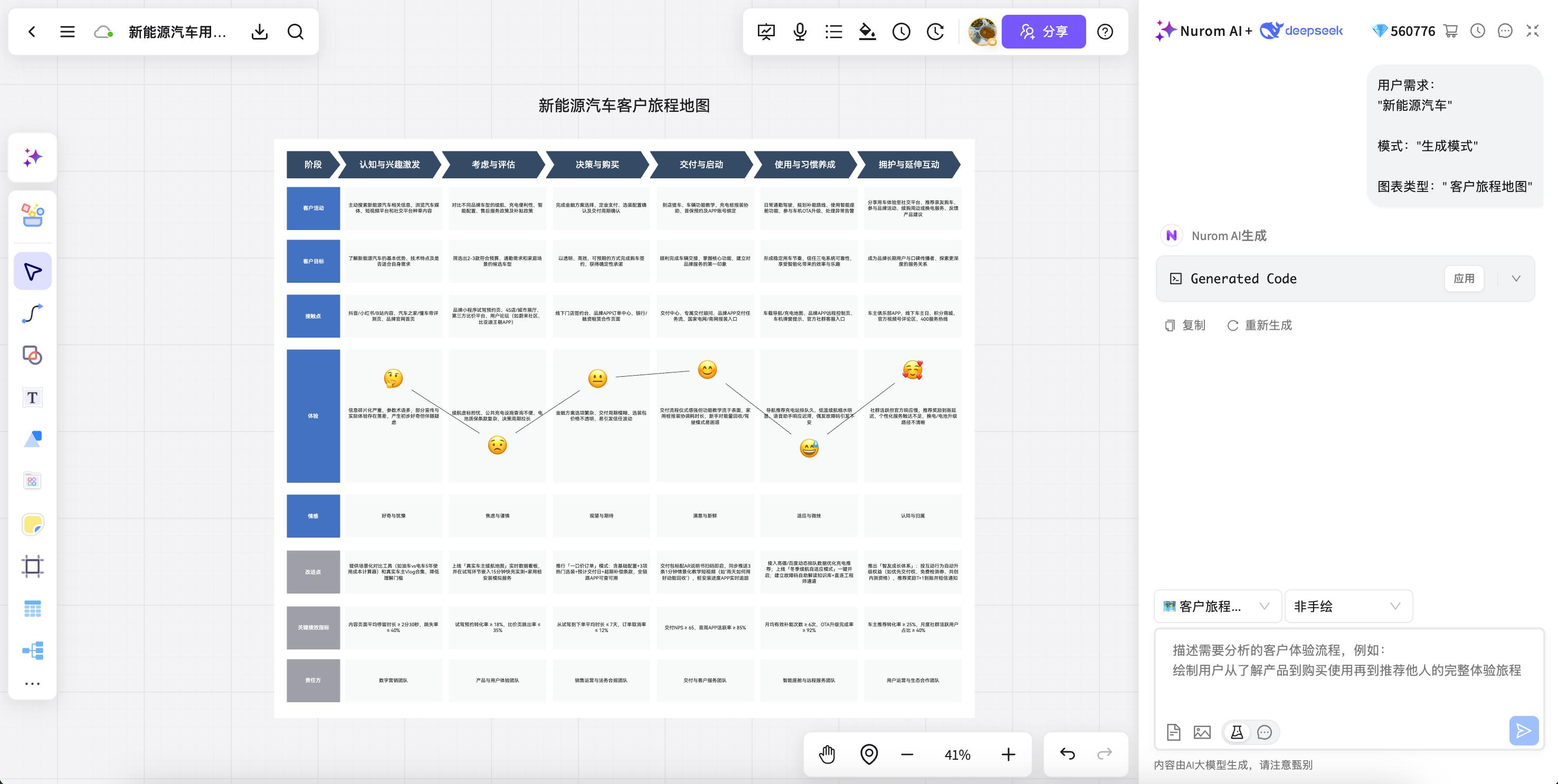
Task: Open the 客户旅程 chart type dropdown
Action: coord(1217,606)
